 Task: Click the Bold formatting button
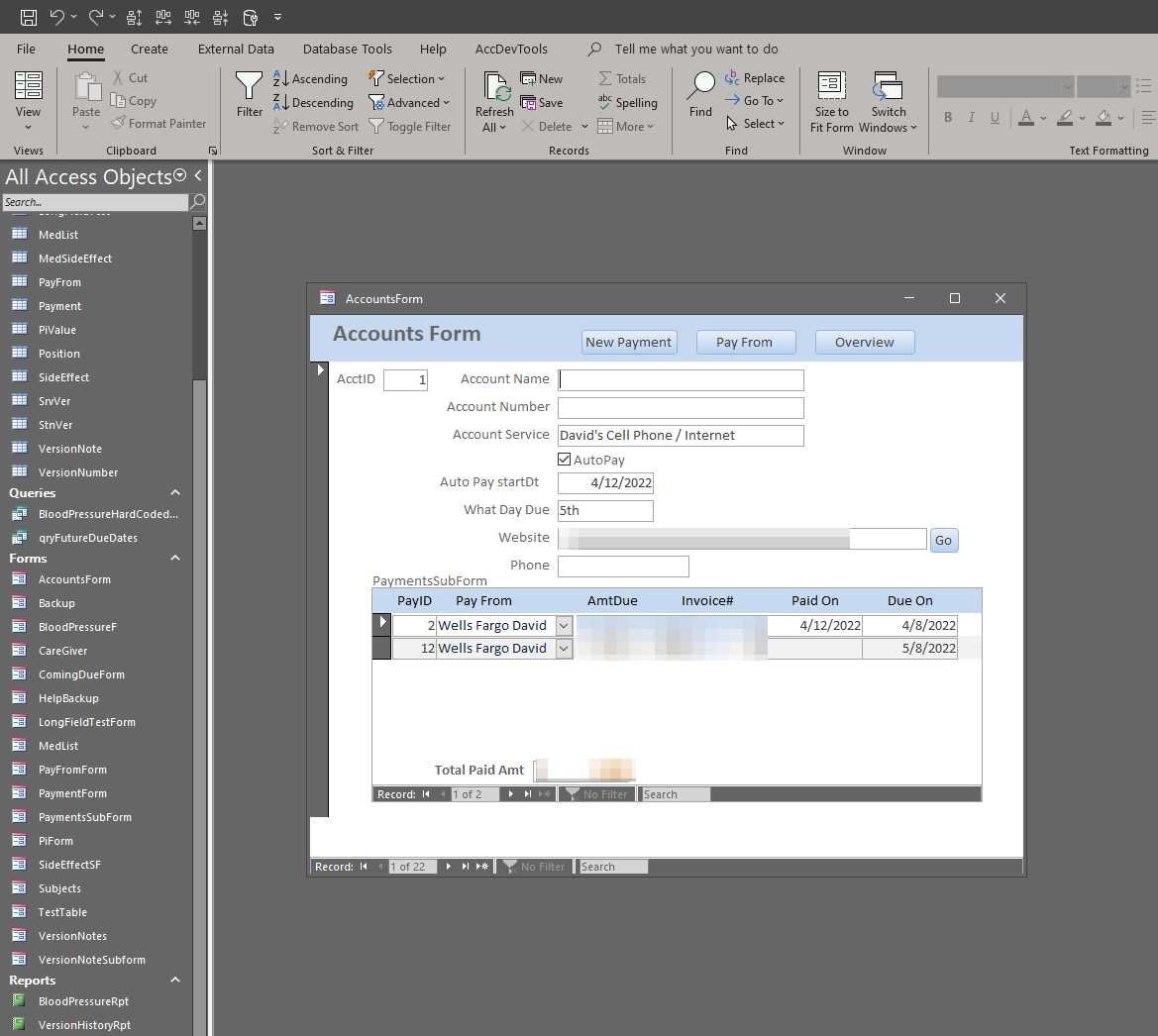pyautogui.click(x=948, y=117)
